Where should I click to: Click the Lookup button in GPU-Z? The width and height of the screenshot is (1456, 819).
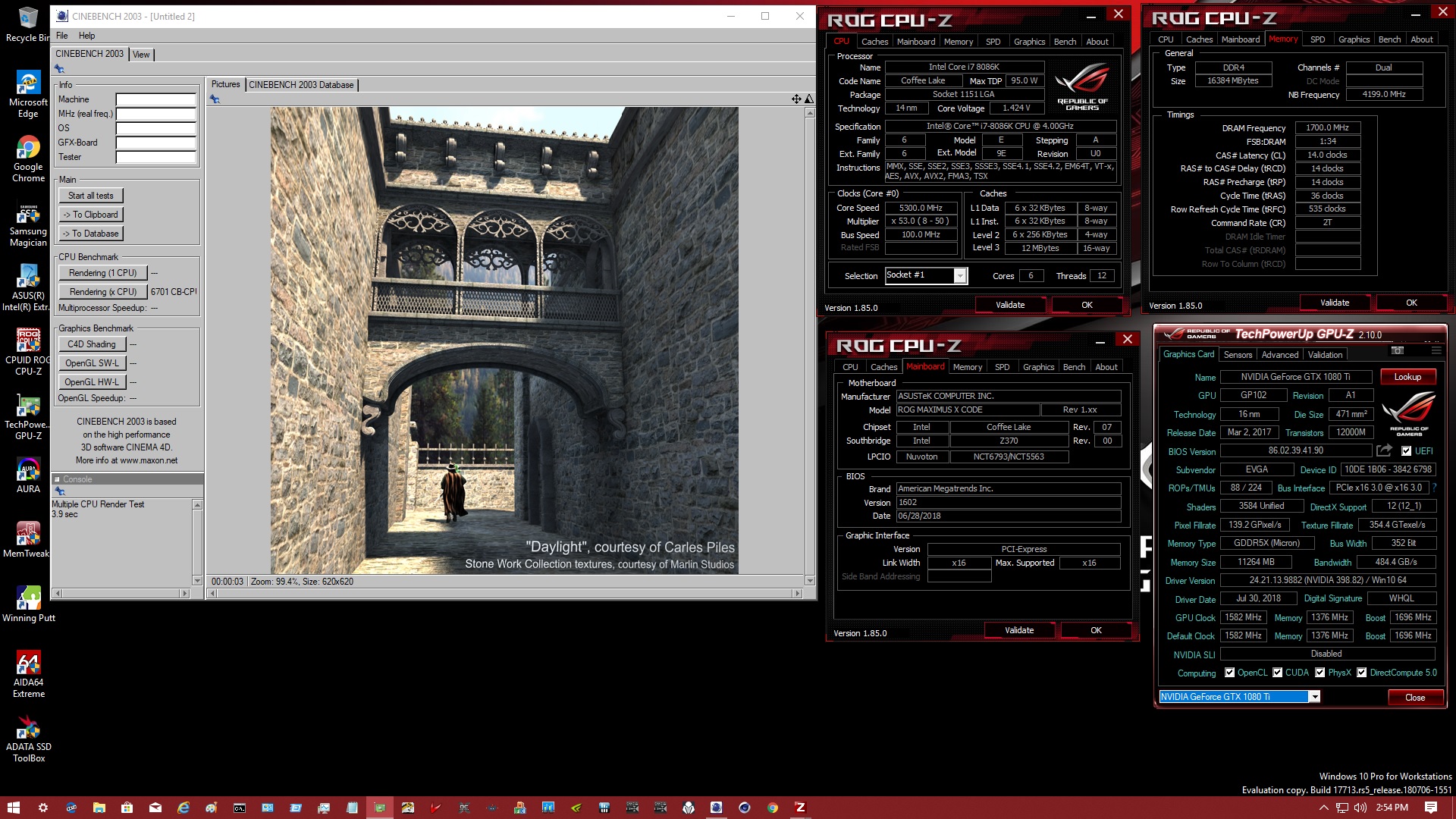point(1407,377)
